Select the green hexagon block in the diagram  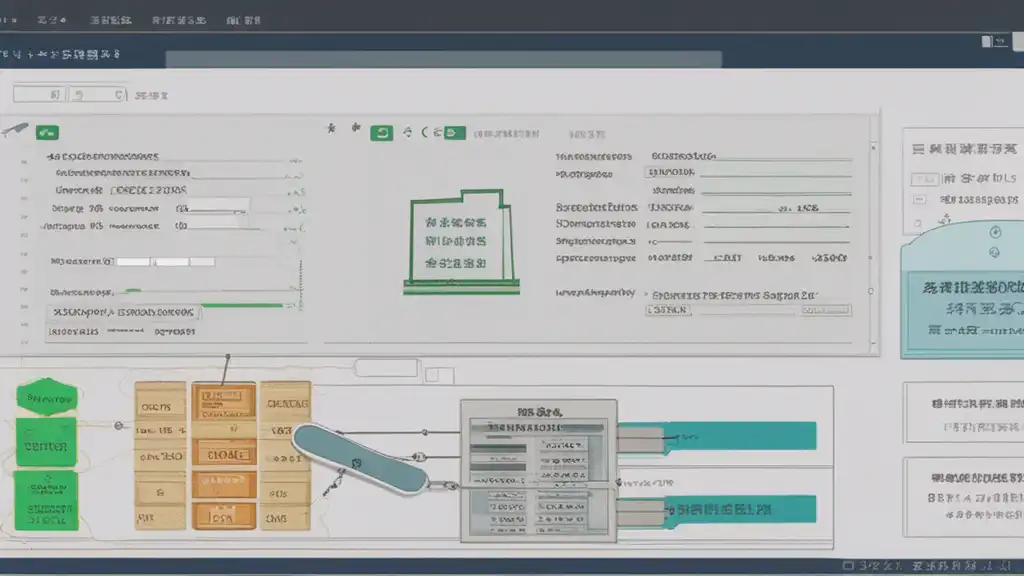point(47,397)
